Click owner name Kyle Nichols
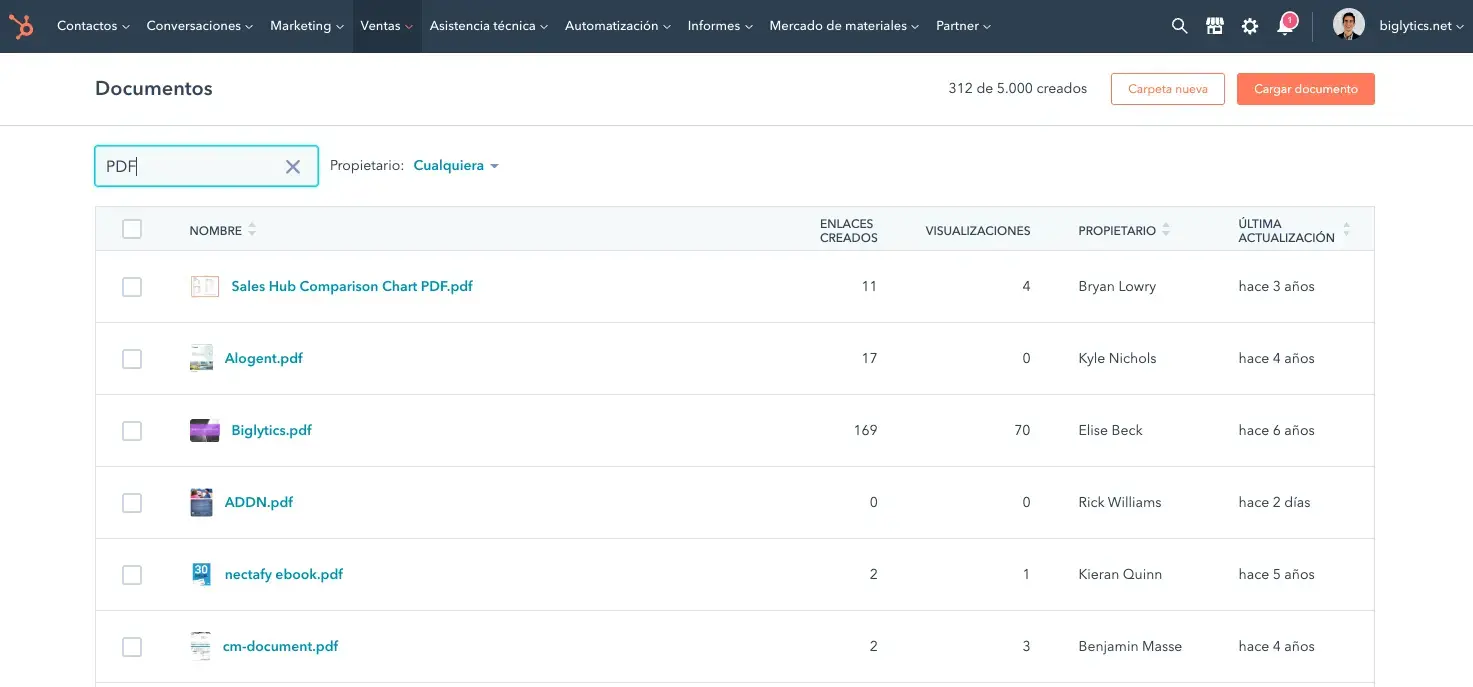This screenshot has width=1473, height=687. pyautogui.click(x=1117, y=358)
